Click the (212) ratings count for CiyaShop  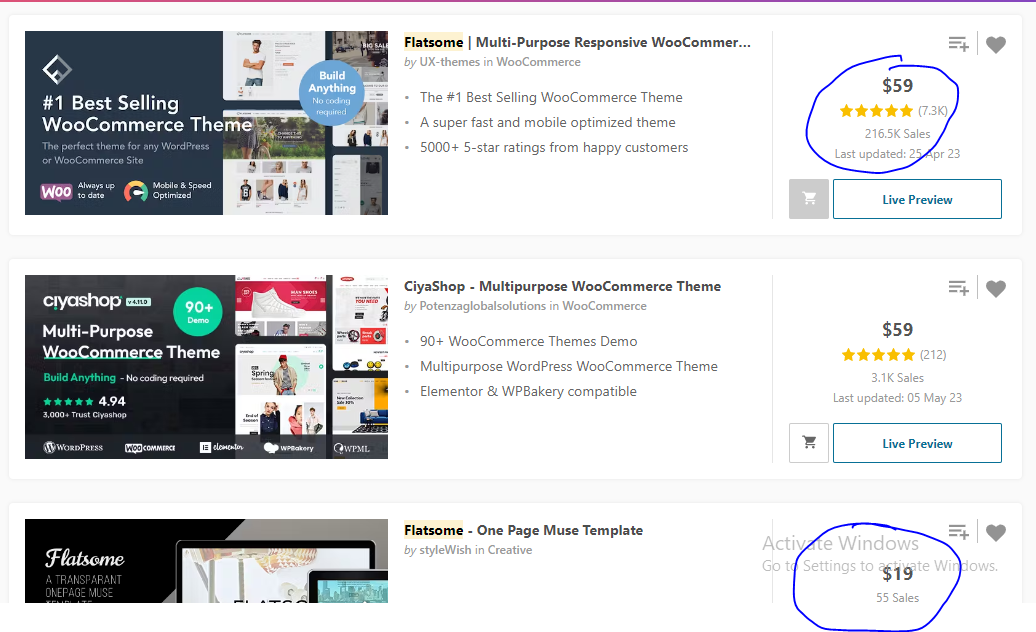tap(933, 355)
